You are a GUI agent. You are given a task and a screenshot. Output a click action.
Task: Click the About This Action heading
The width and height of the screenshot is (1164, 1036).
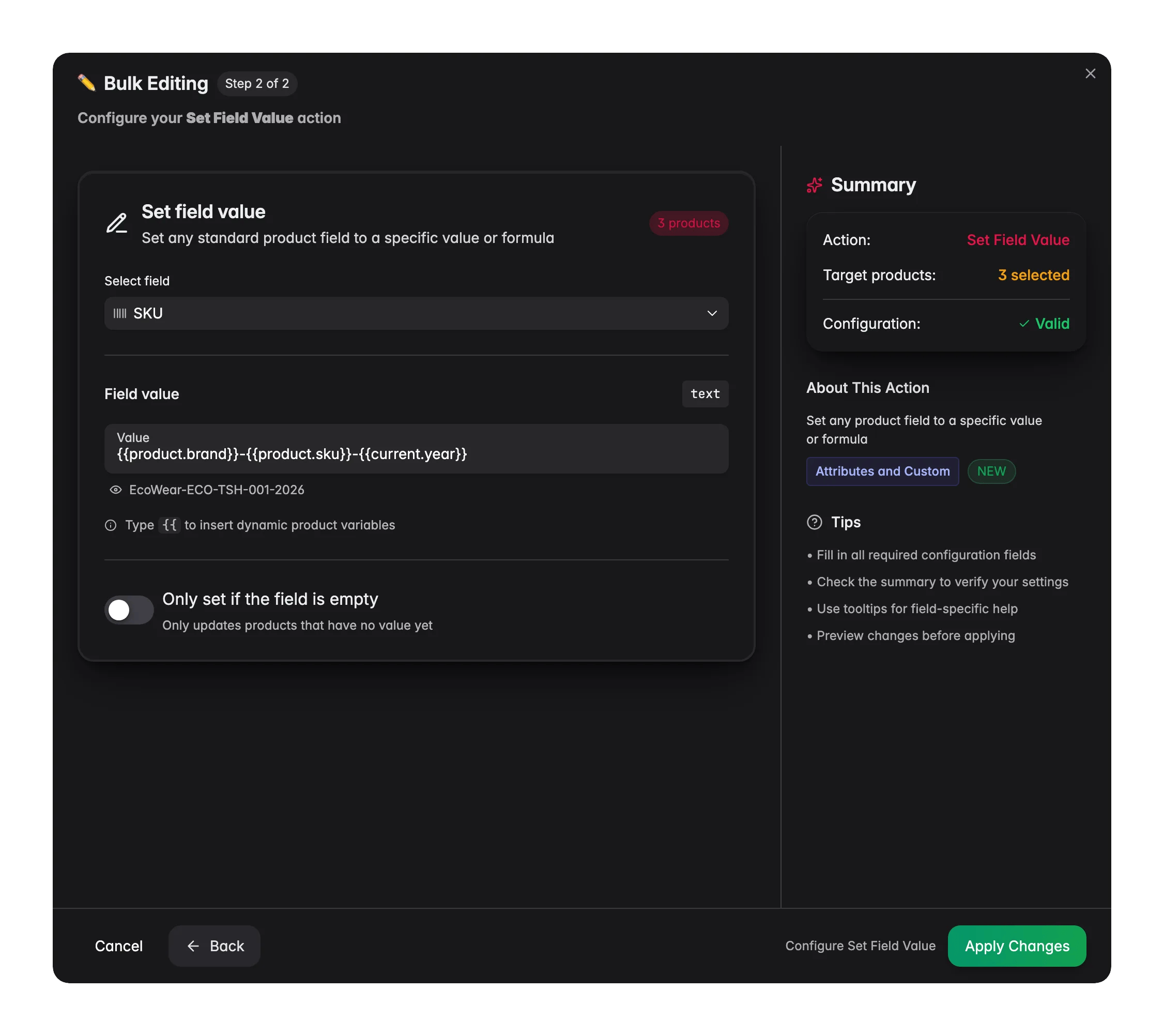[x=867, y=388]
